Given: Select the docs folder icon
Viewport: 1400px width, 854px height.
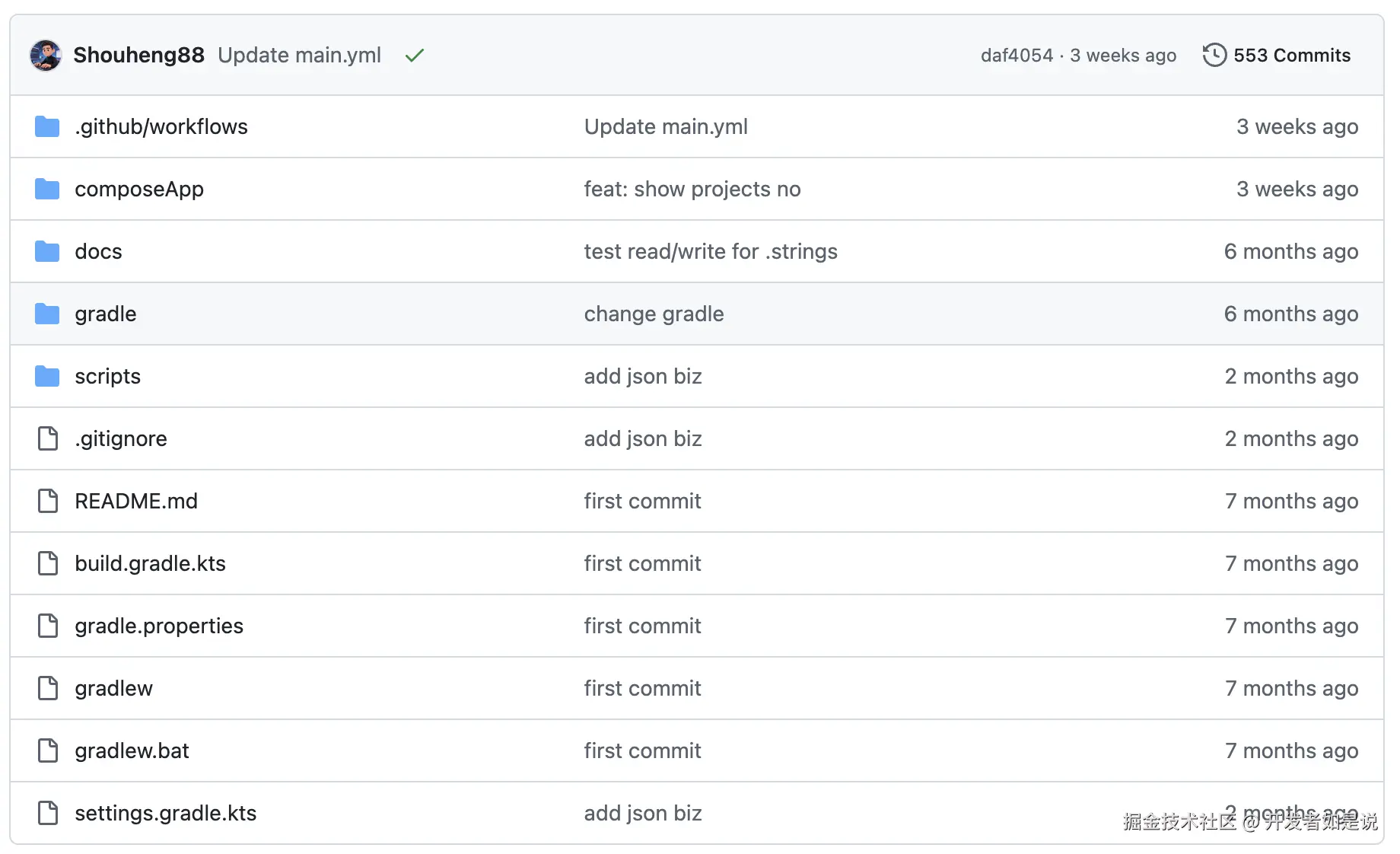Looking at the screenshot, I should coord(46,251).
